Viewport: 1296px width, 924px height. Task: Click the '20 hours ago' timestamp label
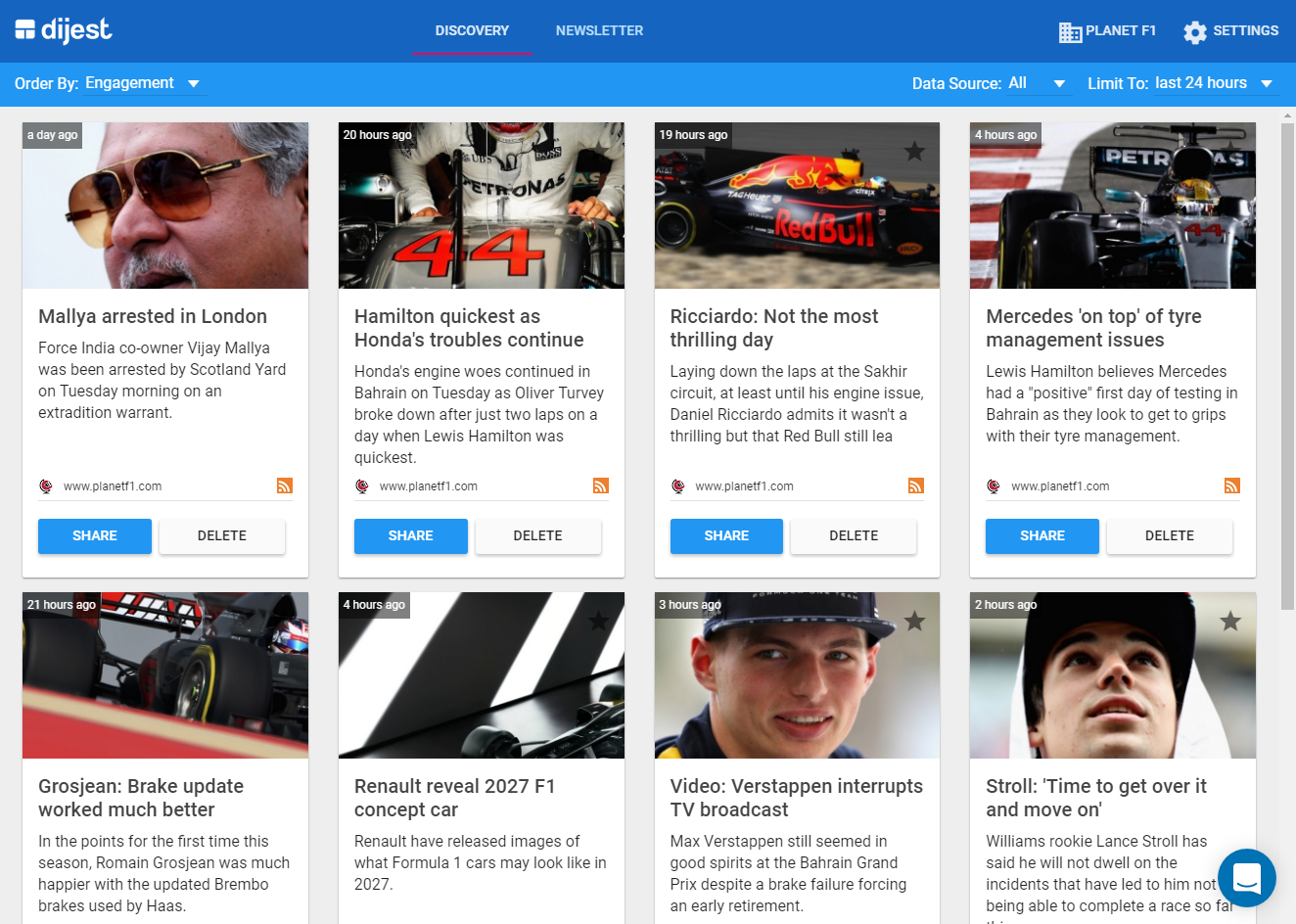coord(377,135)
